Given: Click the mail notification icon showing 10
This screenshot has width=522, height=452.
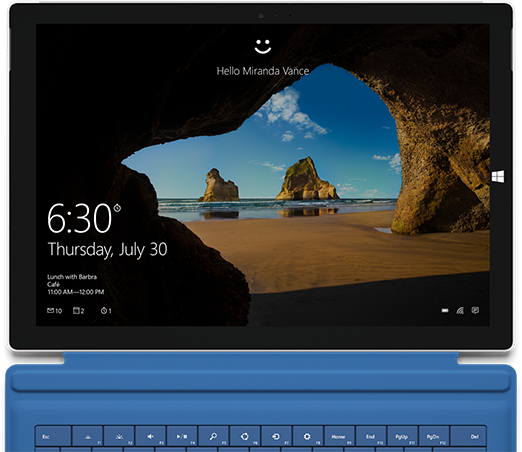Looking at the screenshot, I should click(x=54, y=311).
